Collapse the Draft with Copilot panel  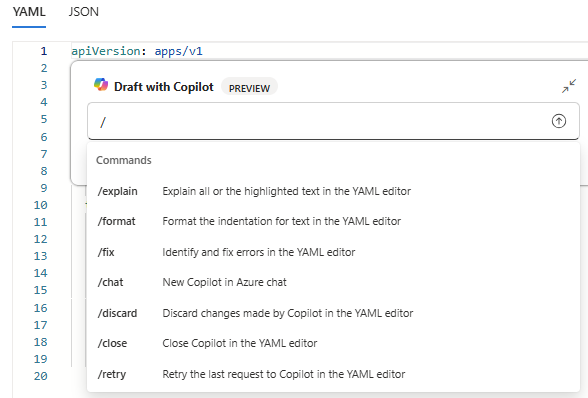[569, 86]
